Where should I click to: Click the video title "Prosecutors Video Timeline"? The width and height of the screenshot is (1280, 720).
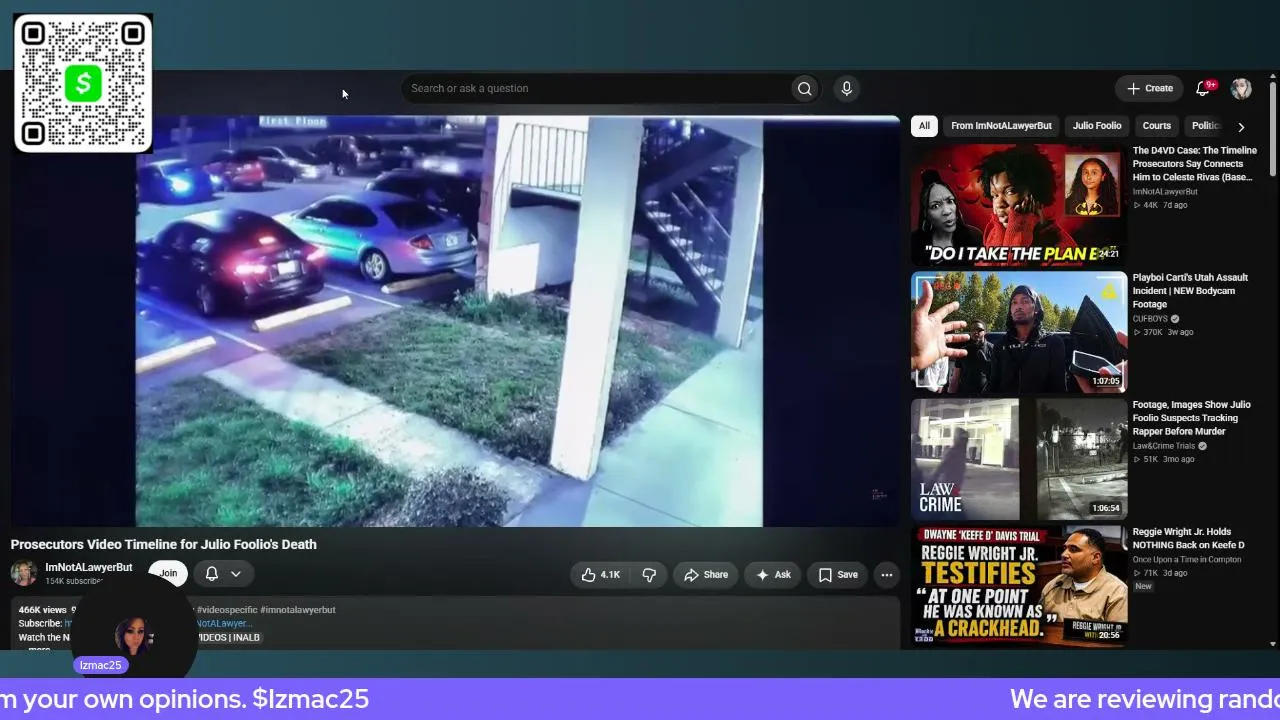[164, 545]
